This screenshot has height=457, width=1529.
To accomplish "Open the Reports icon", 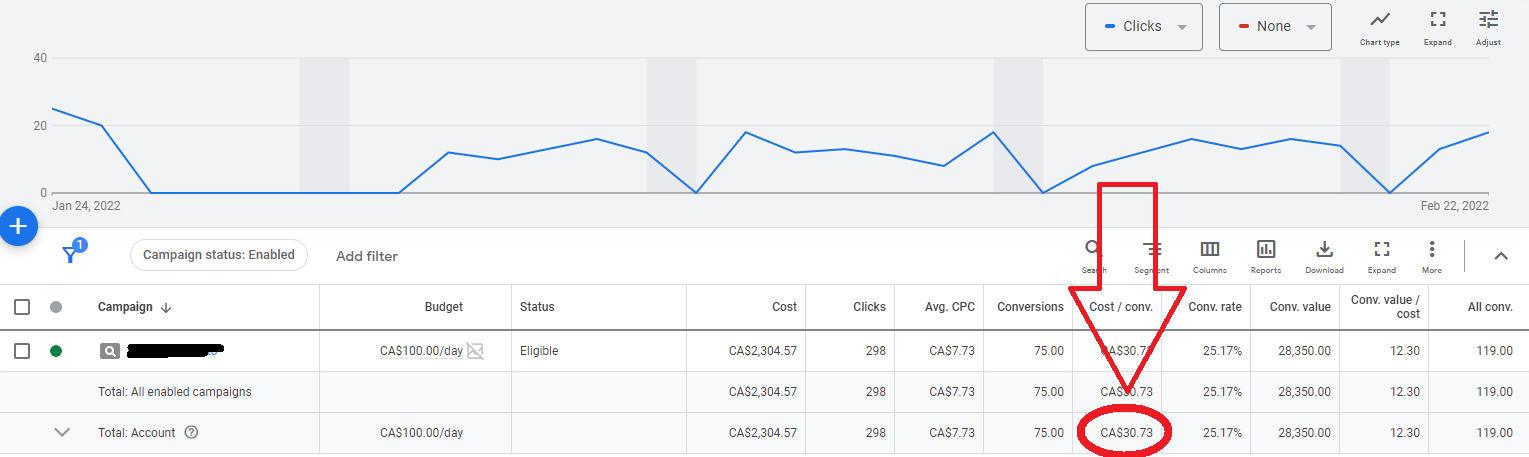I will coord(1266,254).
